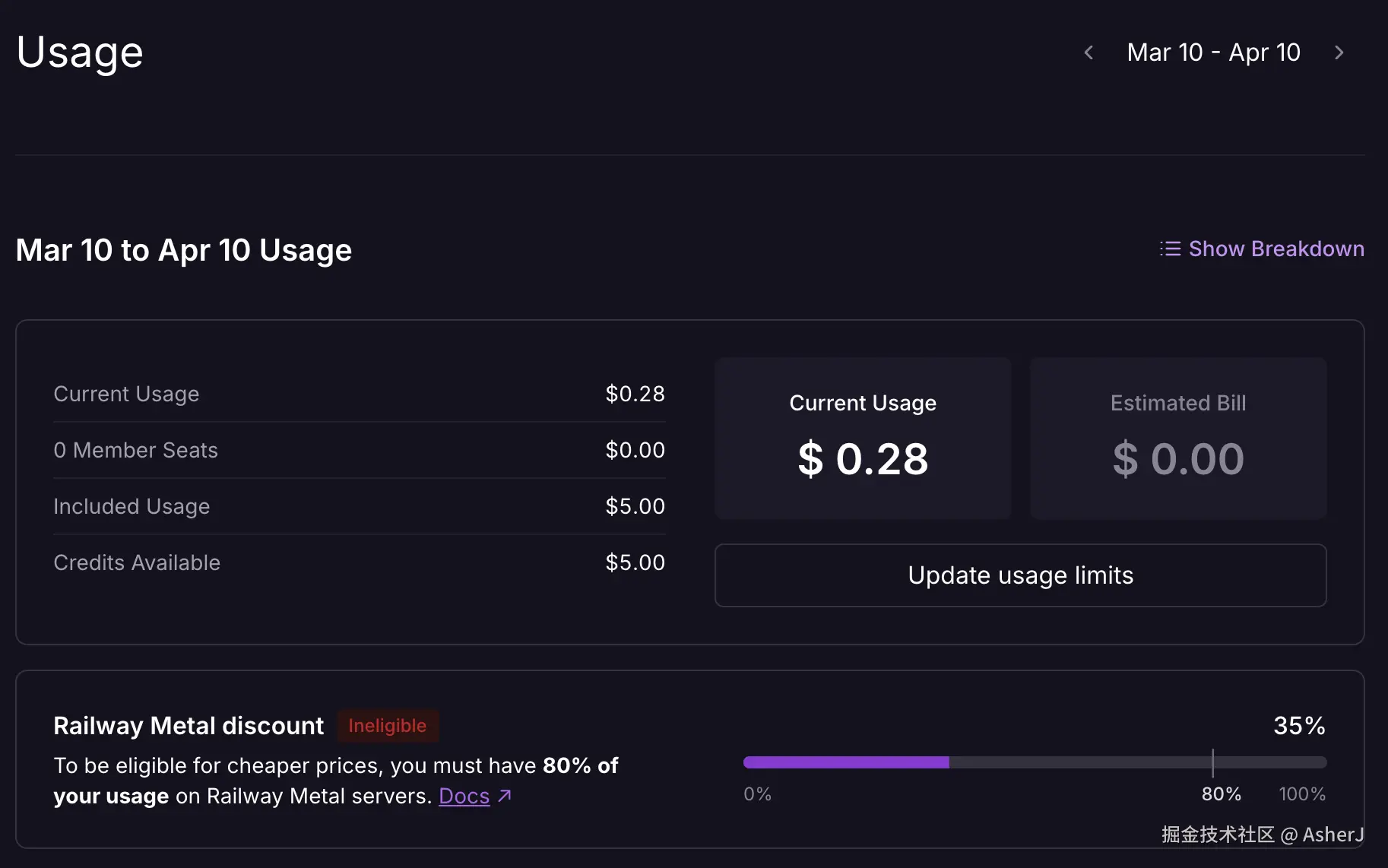The width and height of the screenshot is (1388, 868).
Task: Click the Credits Available row
Action: [359, 562]
